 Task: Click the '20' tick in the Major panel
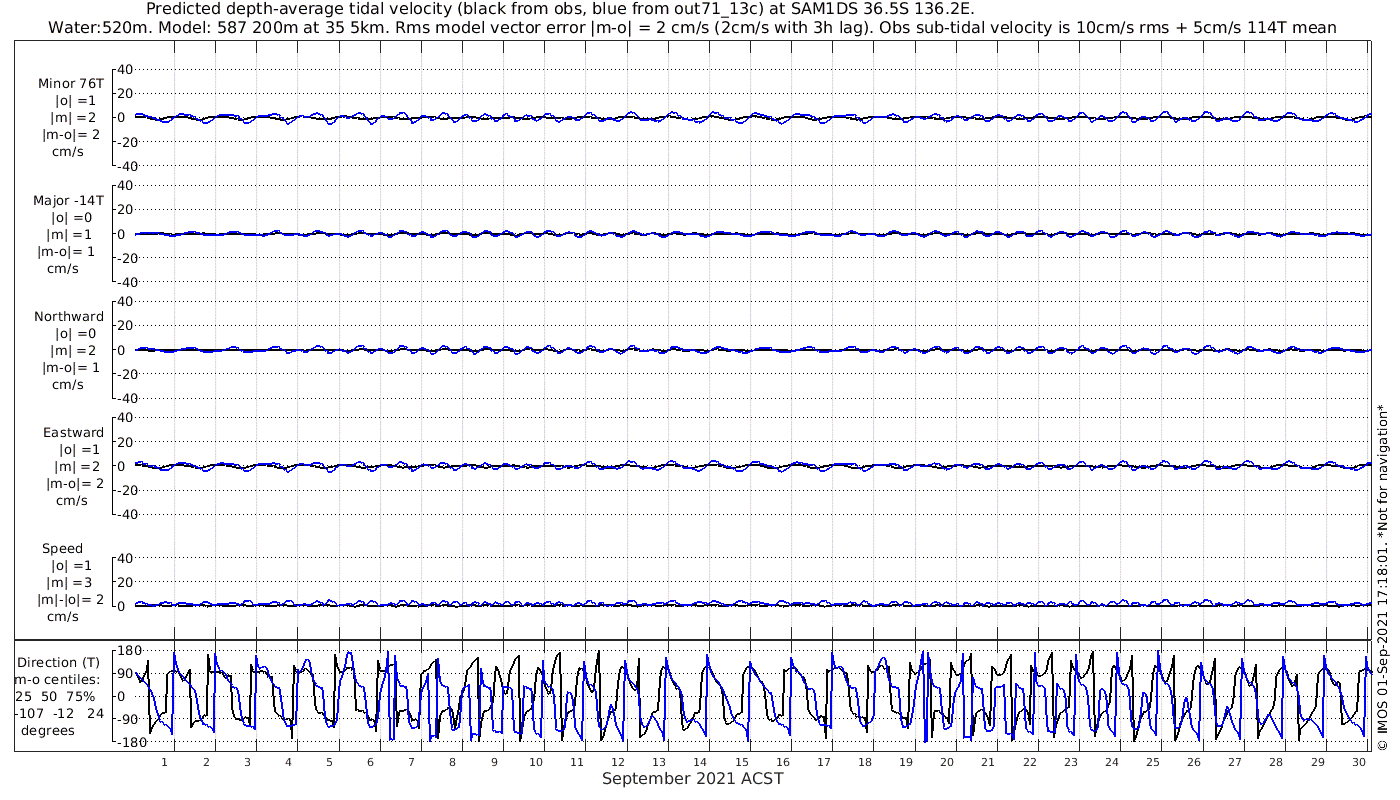click(x=126, y=210)
